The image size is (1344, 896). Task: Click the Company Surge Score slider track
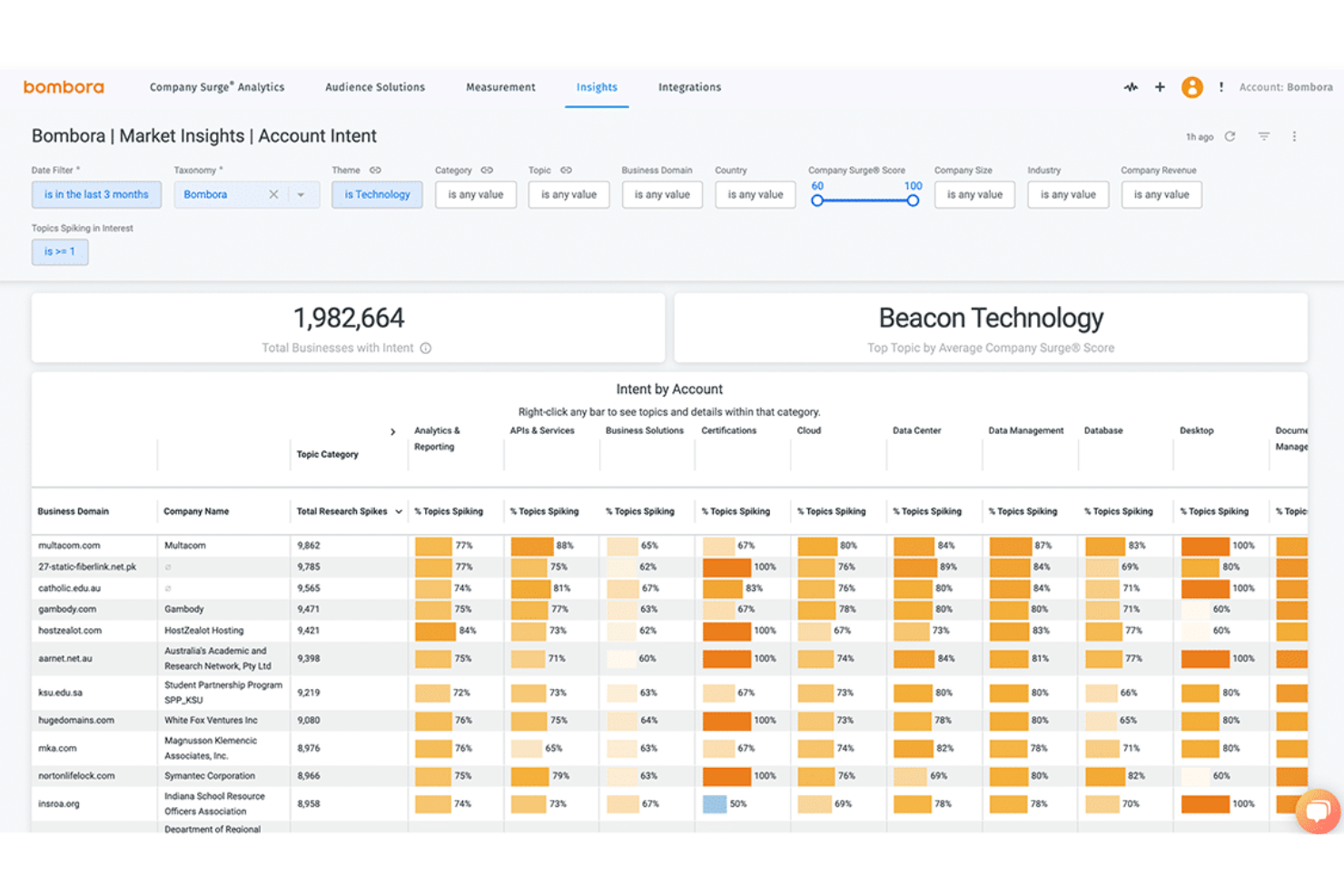tap(865, 201)
